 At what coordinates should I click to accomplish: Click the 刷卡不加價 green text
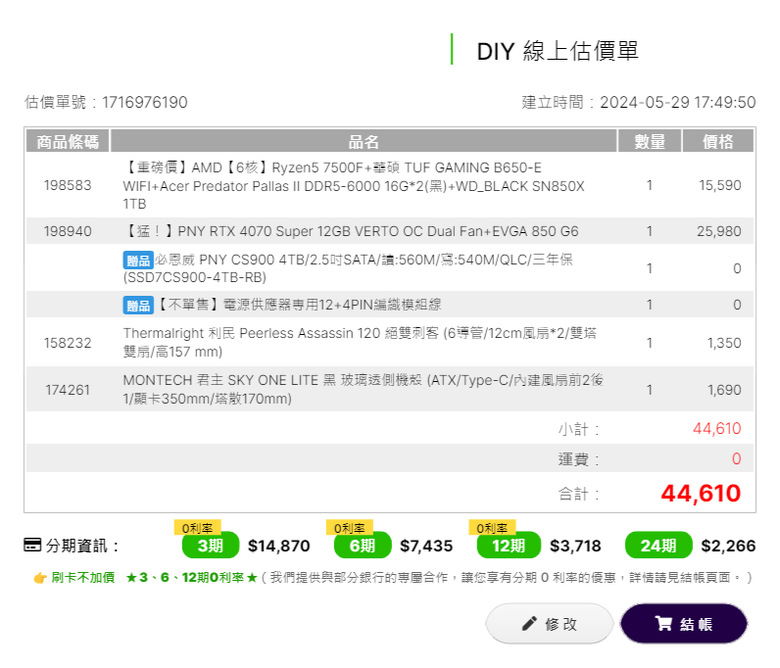(x=83, y=577)
